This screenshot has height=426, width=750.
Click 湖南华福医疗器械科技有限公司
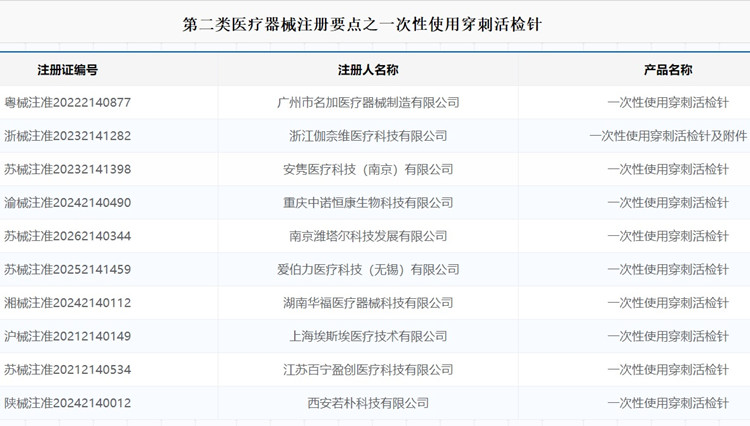pyautogui.click(x=368, y=303)
